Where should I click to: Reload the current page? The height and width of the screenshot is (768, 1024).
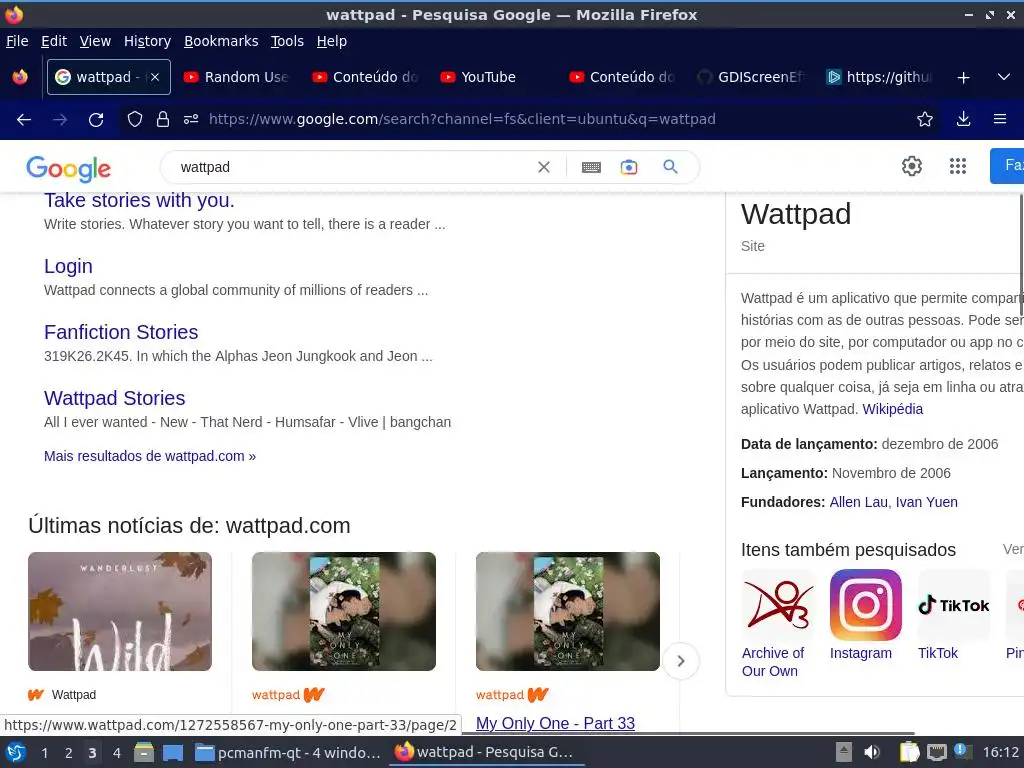pos(96,120)
